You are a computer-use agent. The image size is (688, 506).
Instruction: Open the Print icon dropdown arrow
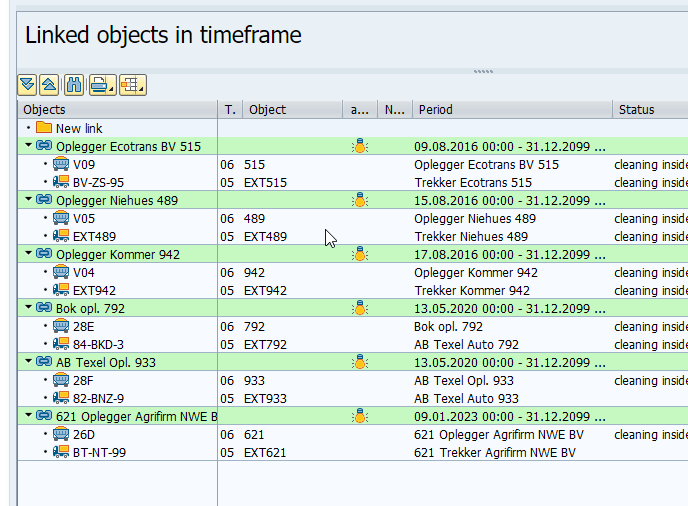click(x=112, y=90)
